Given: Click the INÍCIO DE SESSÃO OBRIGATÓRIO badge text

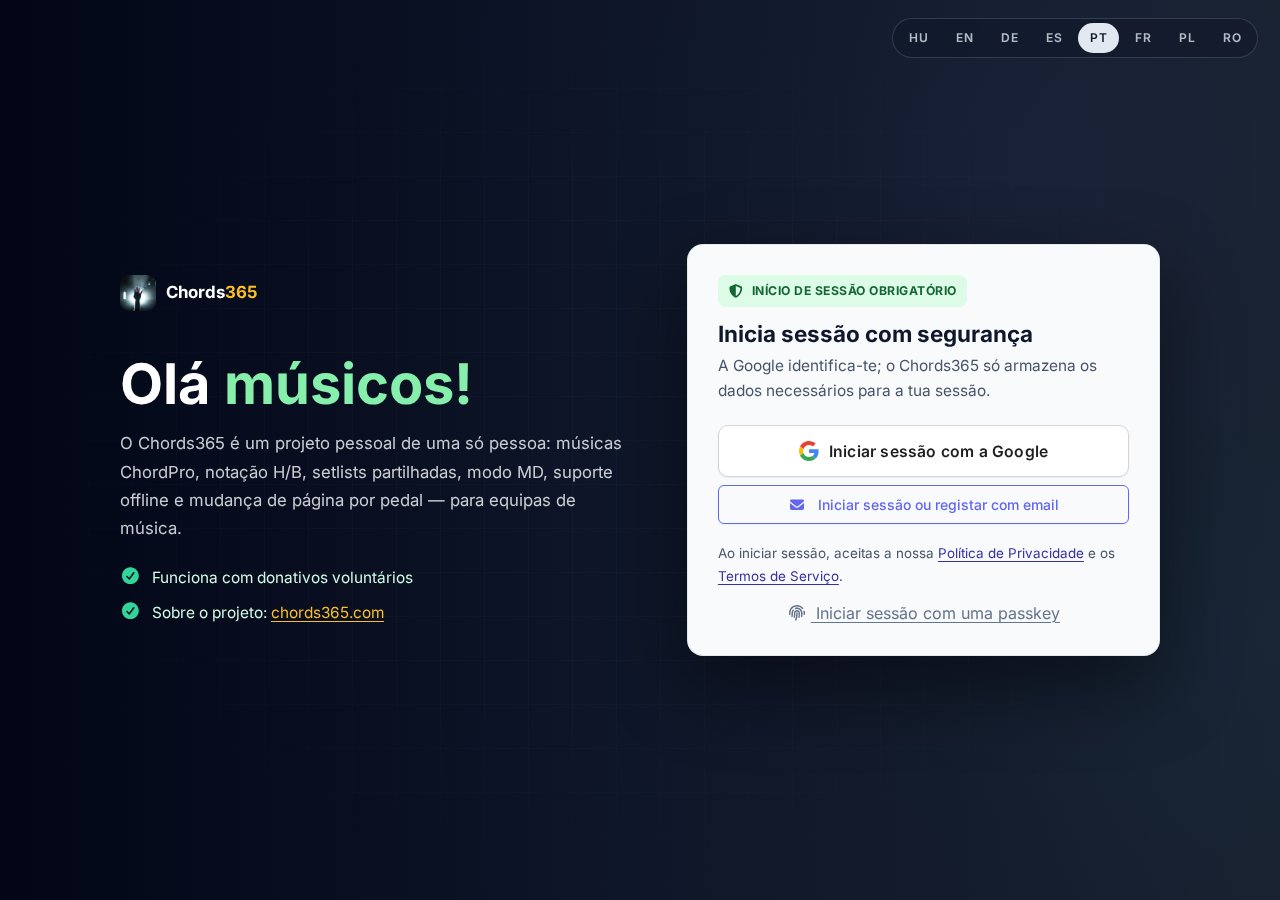Looking at the screenshot, I should click(x=854, y=291).
